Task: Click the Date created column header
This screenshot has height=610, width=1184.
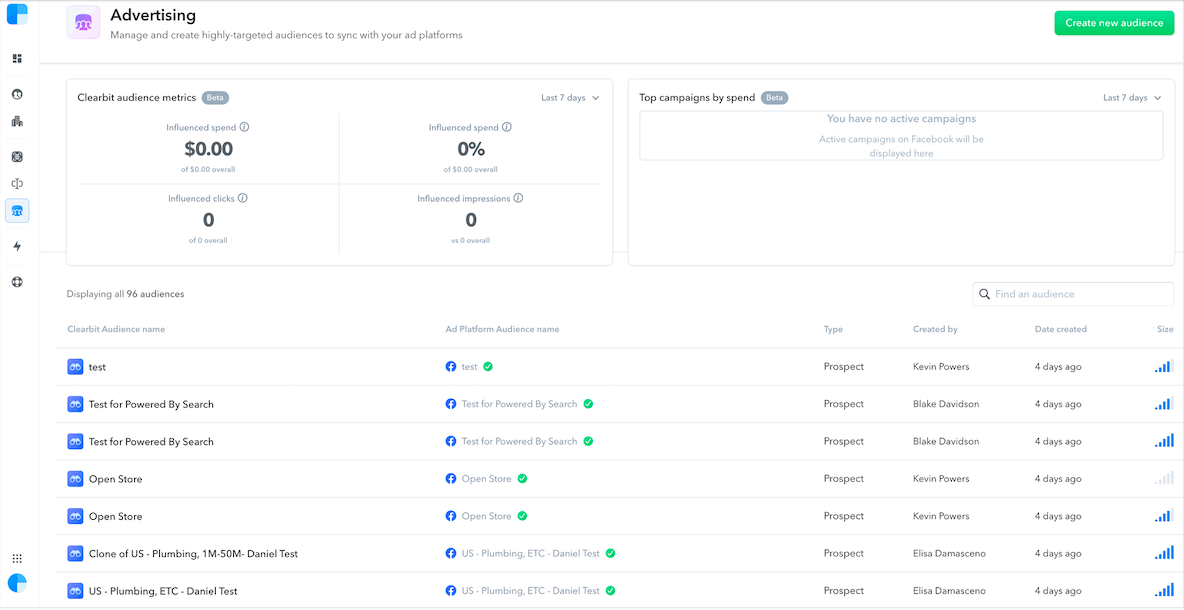Action: point(1061,329)
